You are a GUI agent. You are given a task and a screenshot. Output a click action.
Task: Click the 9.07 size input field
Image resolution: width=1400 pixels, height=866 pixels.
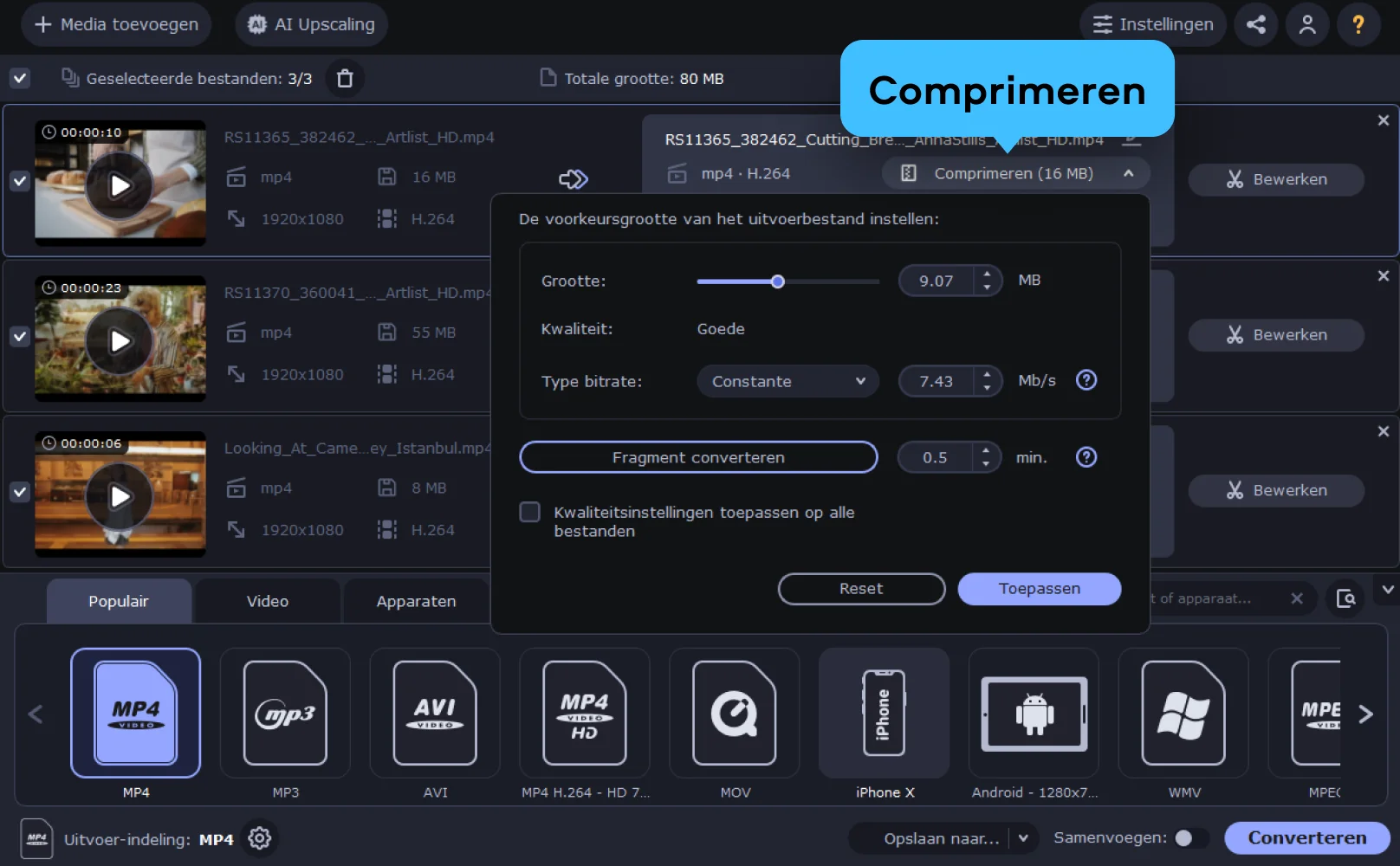click(x=937, y=281)
